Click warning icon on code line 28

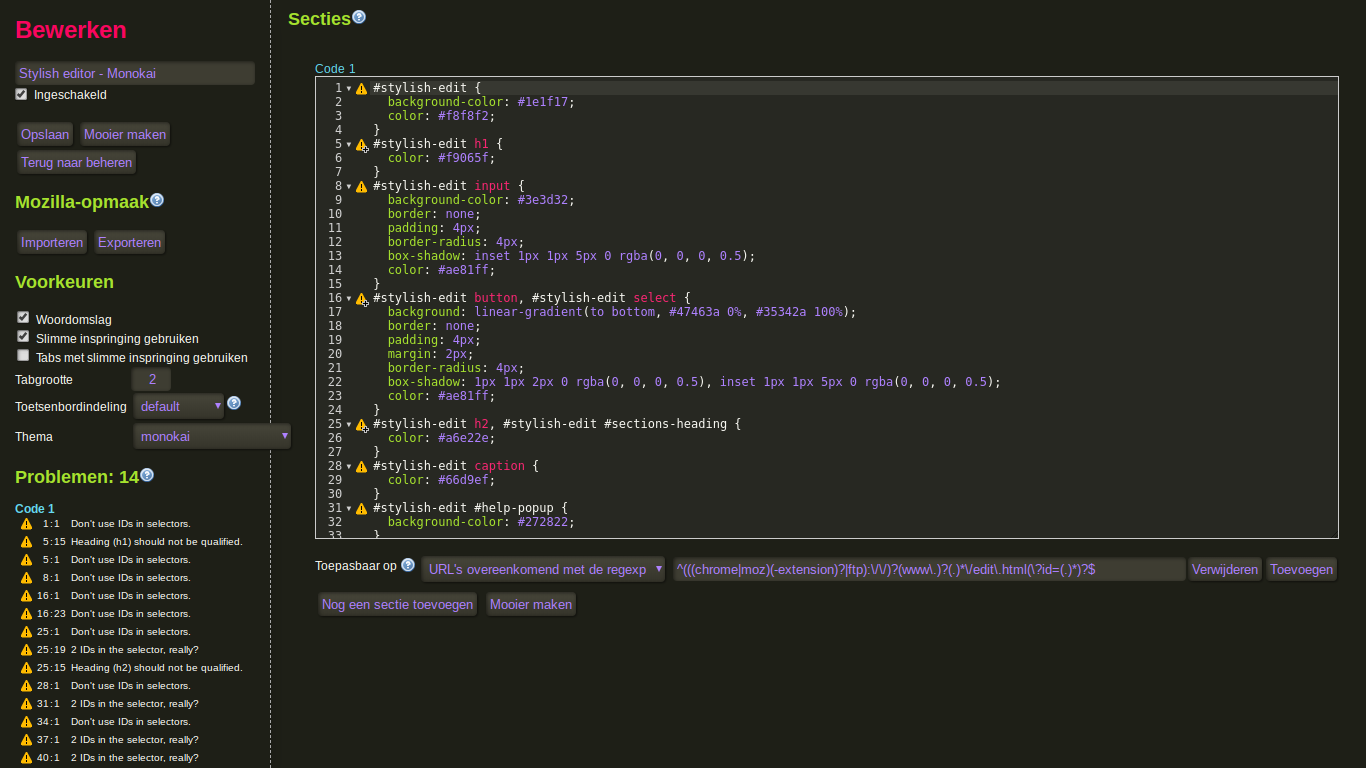(361, 466)
